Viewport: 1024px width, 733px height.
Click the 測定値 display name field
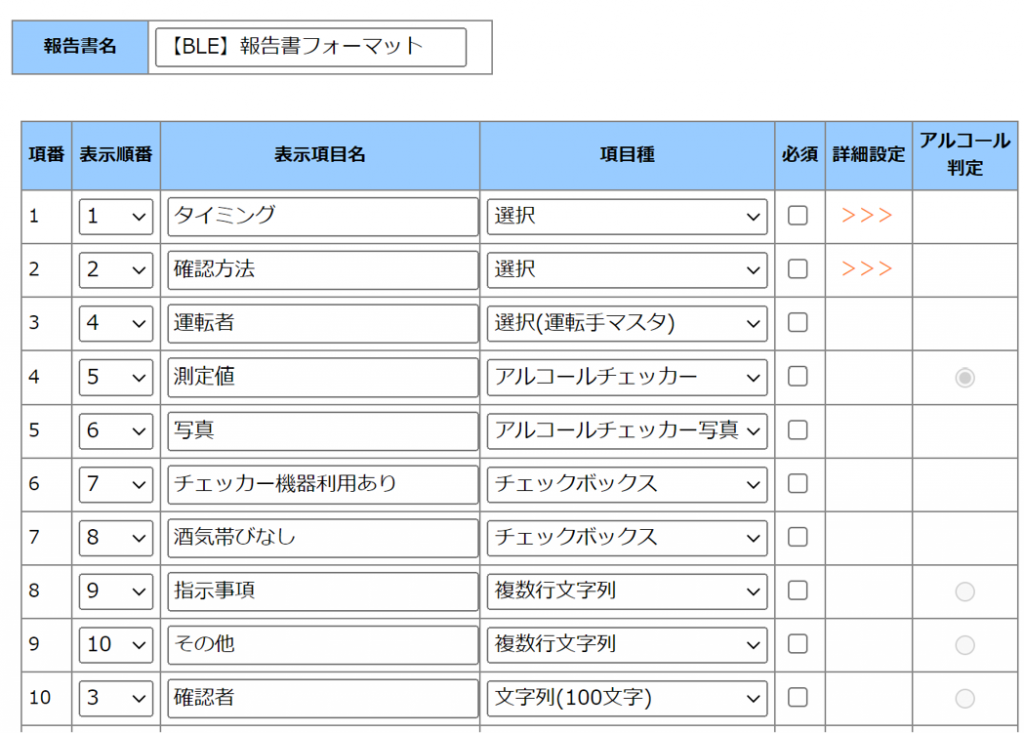(323, 377)
